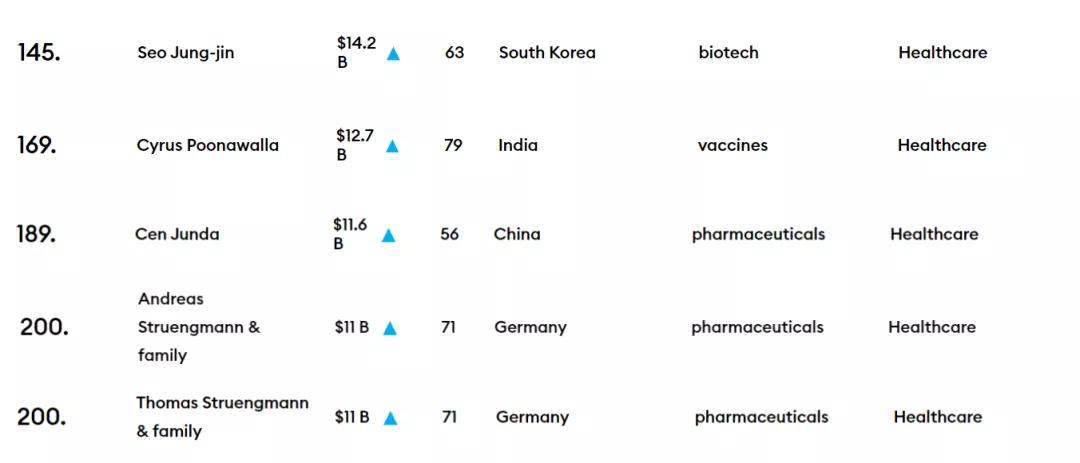Click the up arrow in Andreas Struengmann's row
Image resolution: width=1080 pixels, height=463 pixels.
(390, 328)
